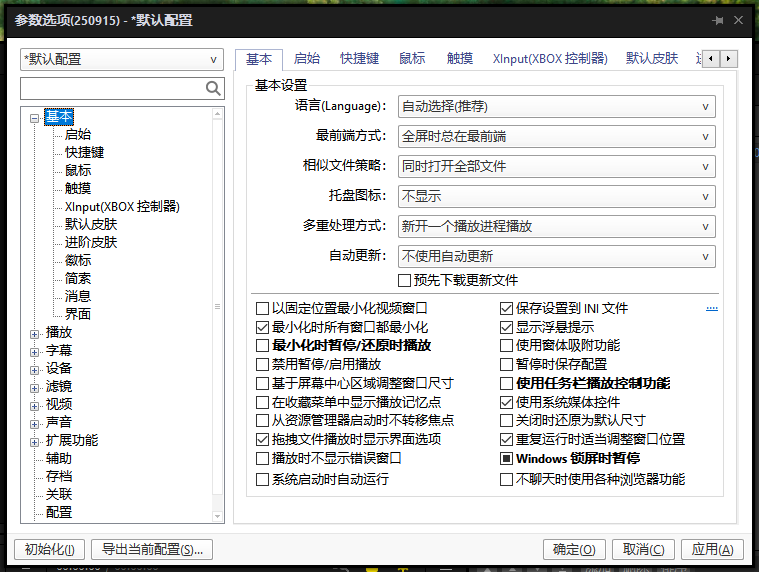Click the search magnifier icon
759x572 pixels.
(x=213, y=89)
